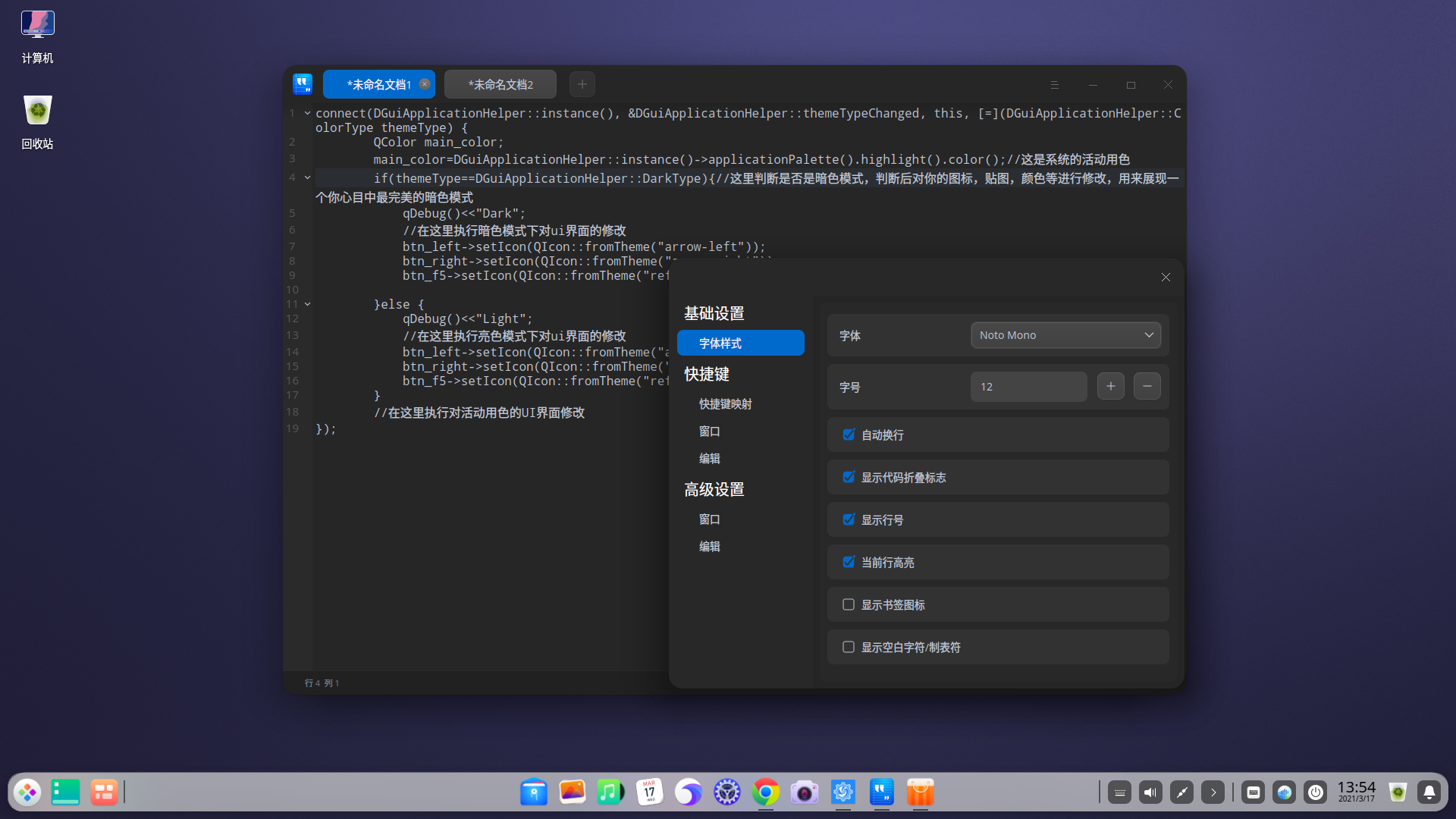Viewport: 1456px width, 819px height.
Task: Increase font size with the plus button
Action: pos(1110,387)
